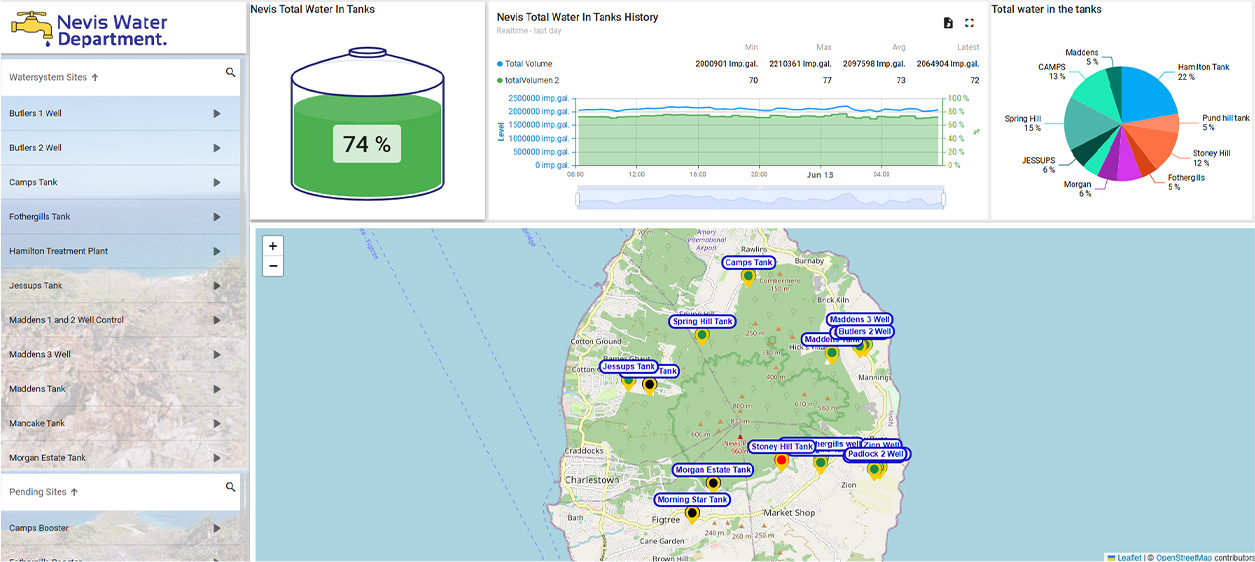Toggle the totalVolumen 2 legend entry
This screenshot has height=562, width=1255.
coord(532,80)
